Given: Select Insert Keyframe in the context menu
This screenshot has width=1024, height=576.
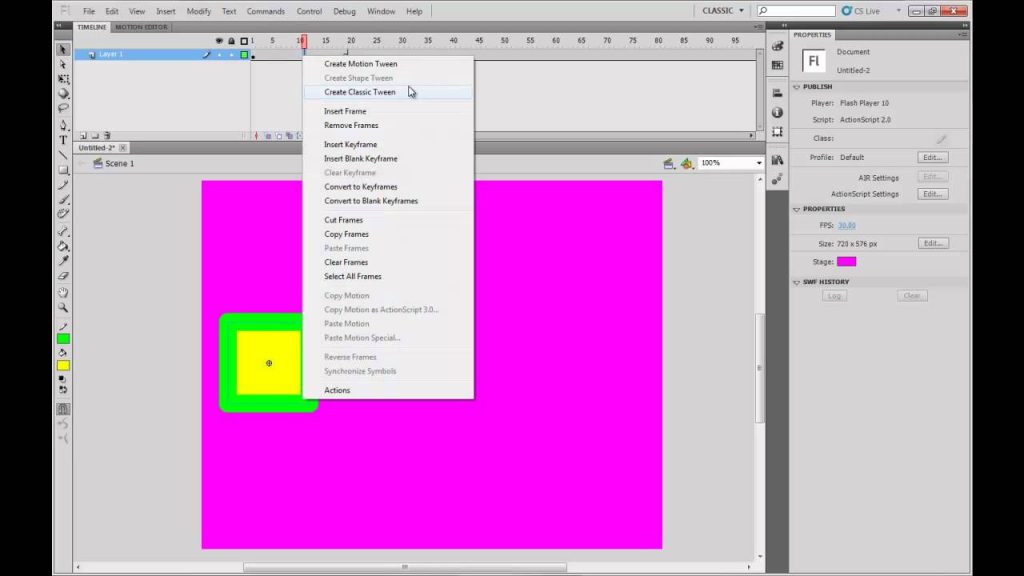Looking at the screenshot, I should pos(351,144).
